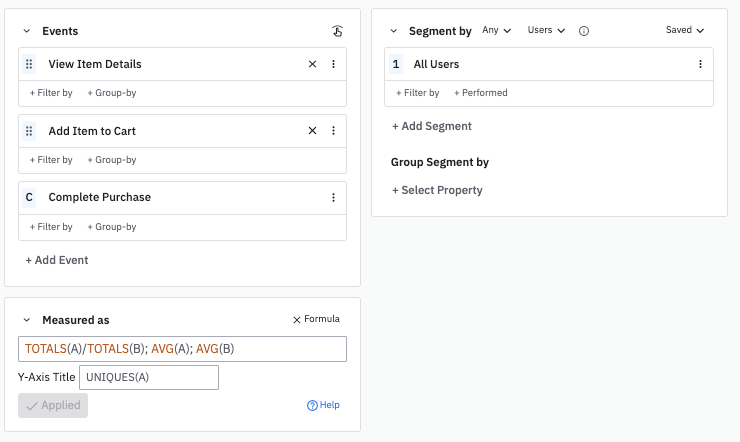
Task: Click + Add Segment
Action: pos(432,126)
